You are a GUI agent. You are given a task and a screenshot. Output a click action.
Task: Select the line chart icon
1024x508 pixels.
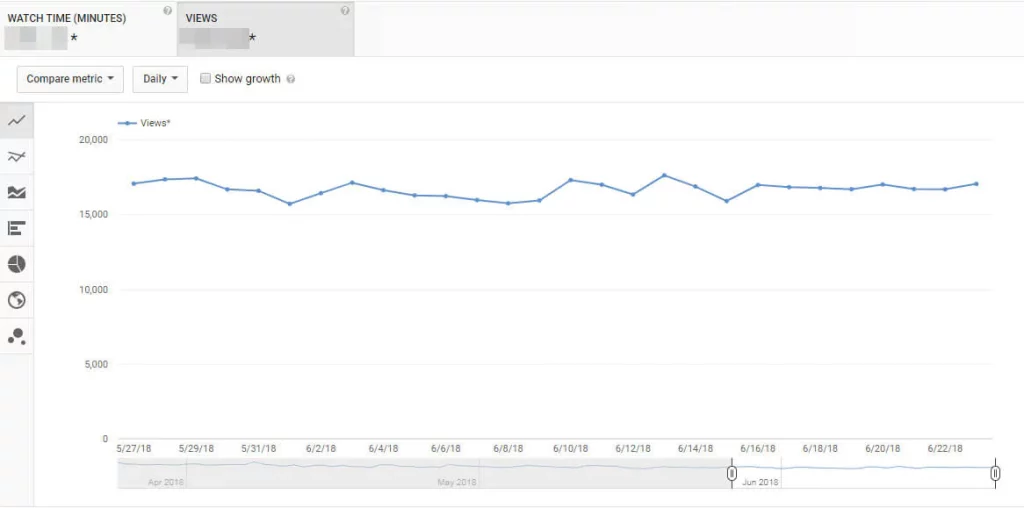coord(16,120)
